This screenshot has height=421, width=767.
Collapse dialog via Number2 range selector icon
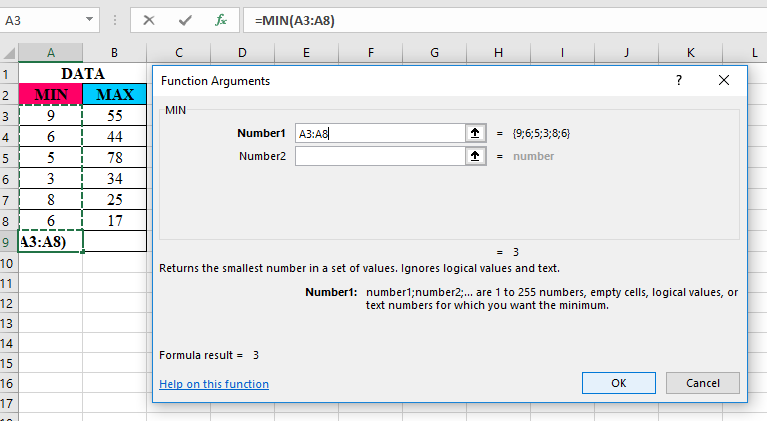[475, 156]
